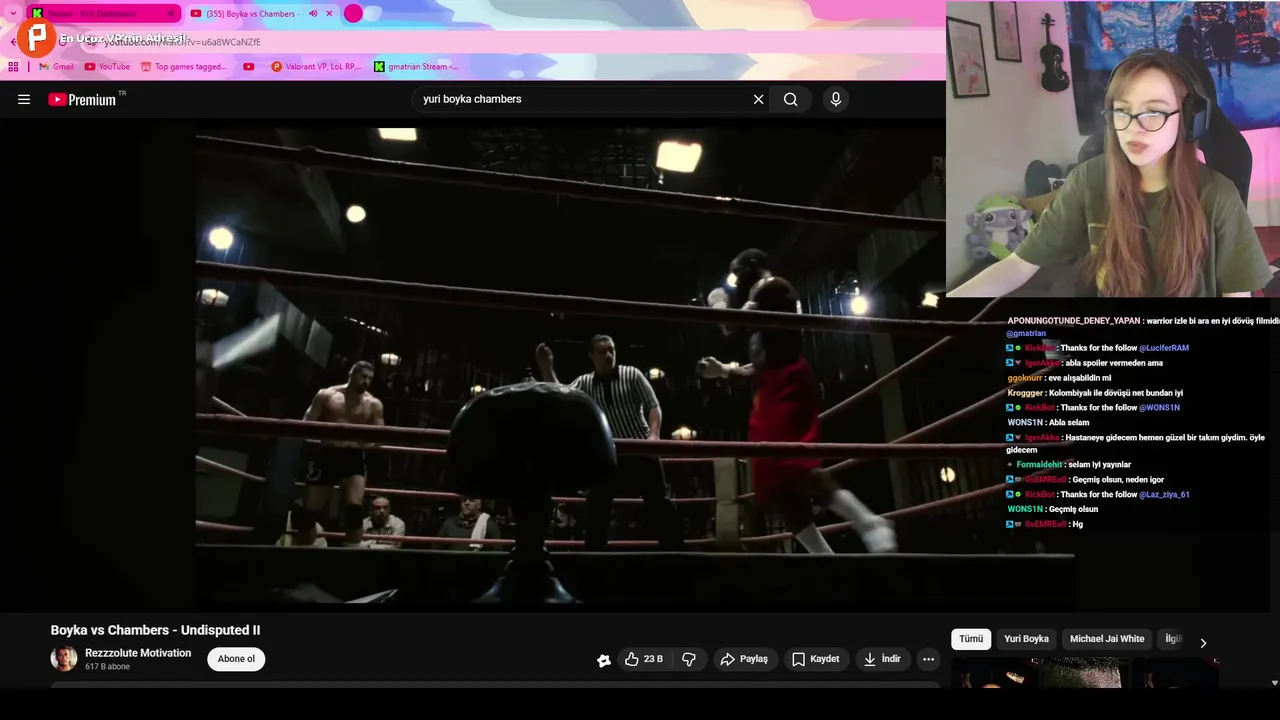Viewport: 1280px width, 720px height.
Task: Open the YouTube bookmark
Action: coord(107,67)
